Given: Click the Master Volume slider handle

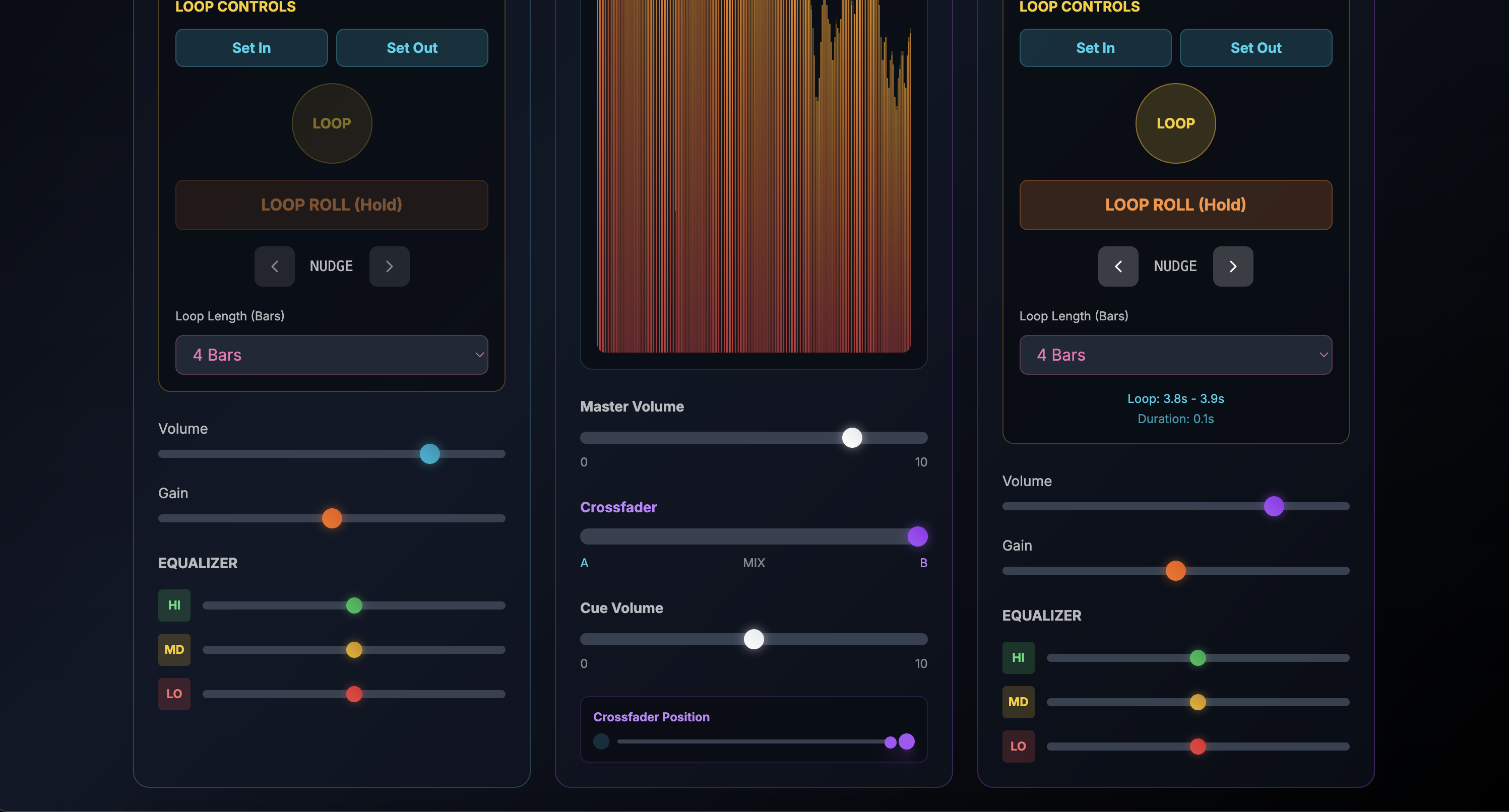Looking at the screenshot, I should click(x=852, y=437).
